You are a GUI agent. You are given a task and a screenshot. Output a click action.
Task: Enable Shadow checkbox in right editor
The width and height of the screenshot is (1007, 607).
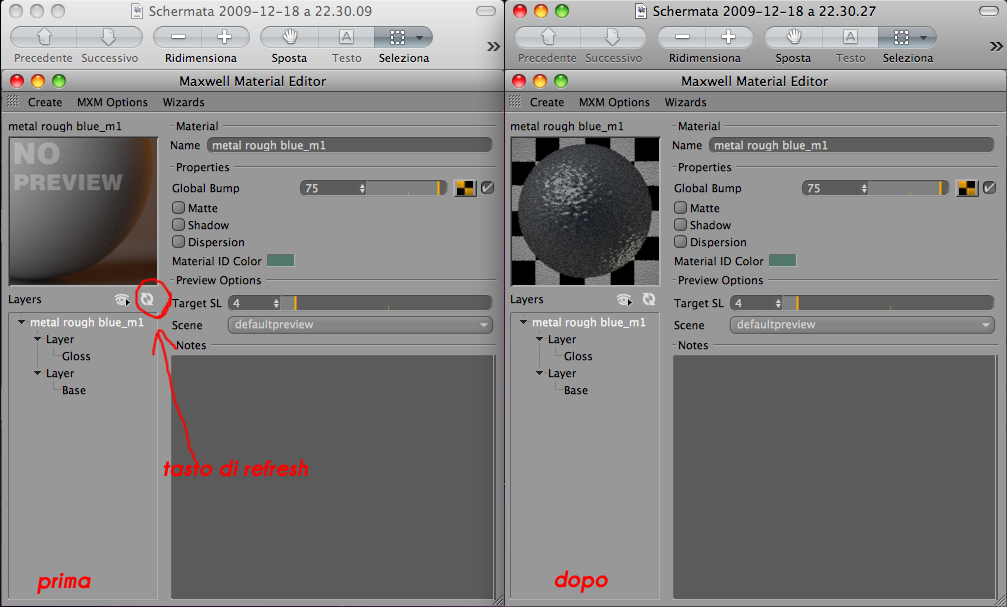coord(681,225)
